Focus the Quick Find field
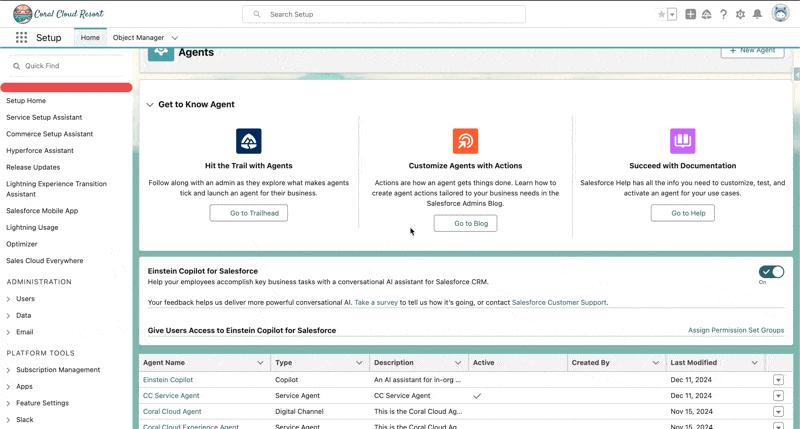This screenshot has width=800, height=429. pos(66,66)
